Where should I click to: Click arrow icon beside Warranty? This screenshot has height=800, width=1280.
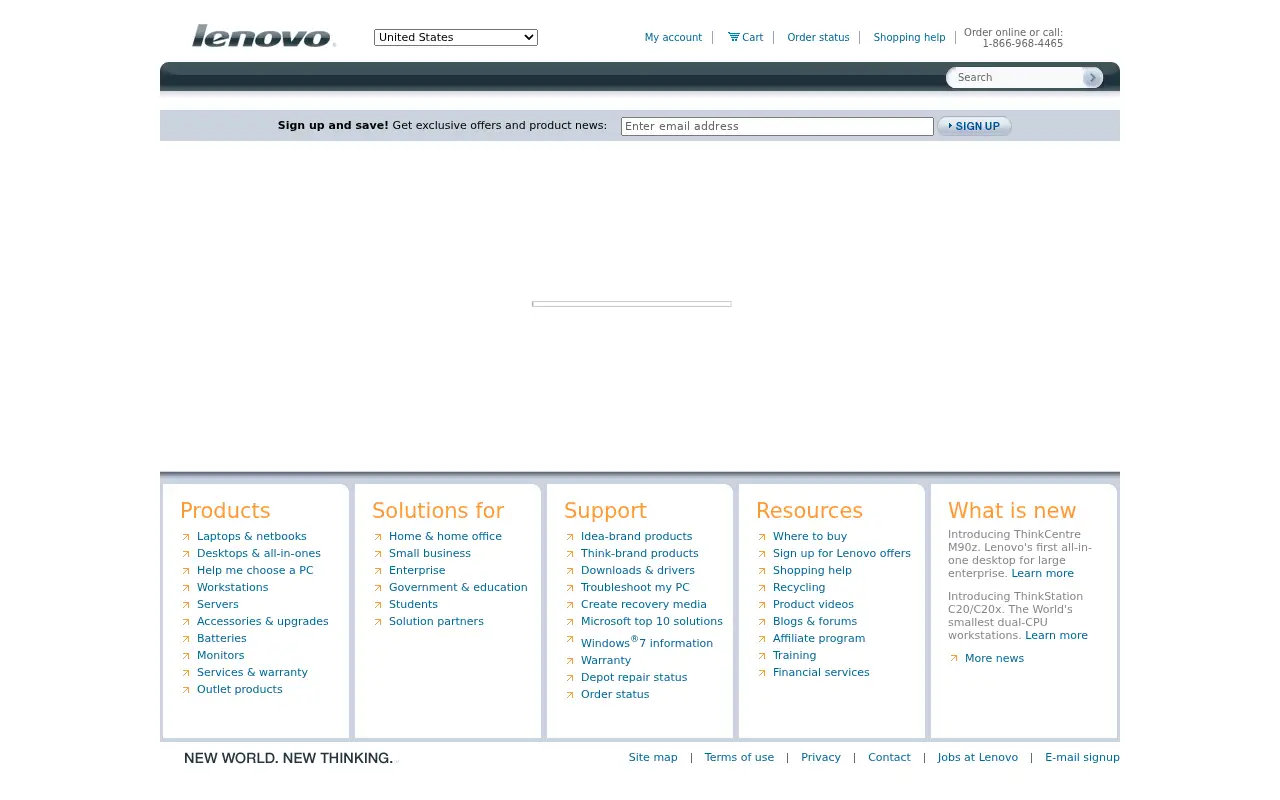click(x=570, y=661)
